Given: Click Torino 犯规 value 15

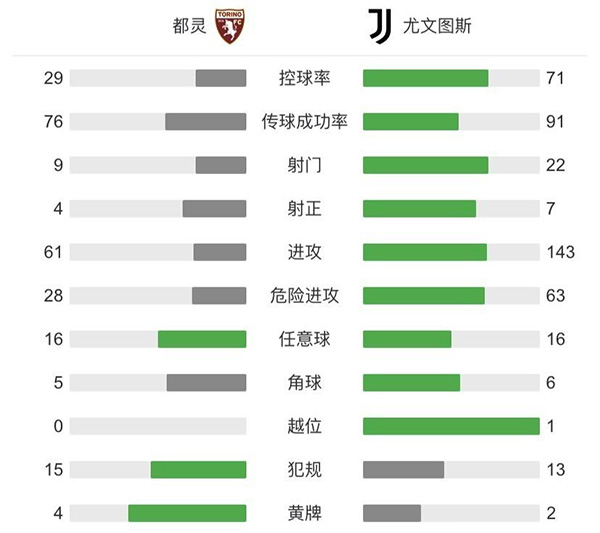Looking at the screenshot, I should tap(53, 469).
